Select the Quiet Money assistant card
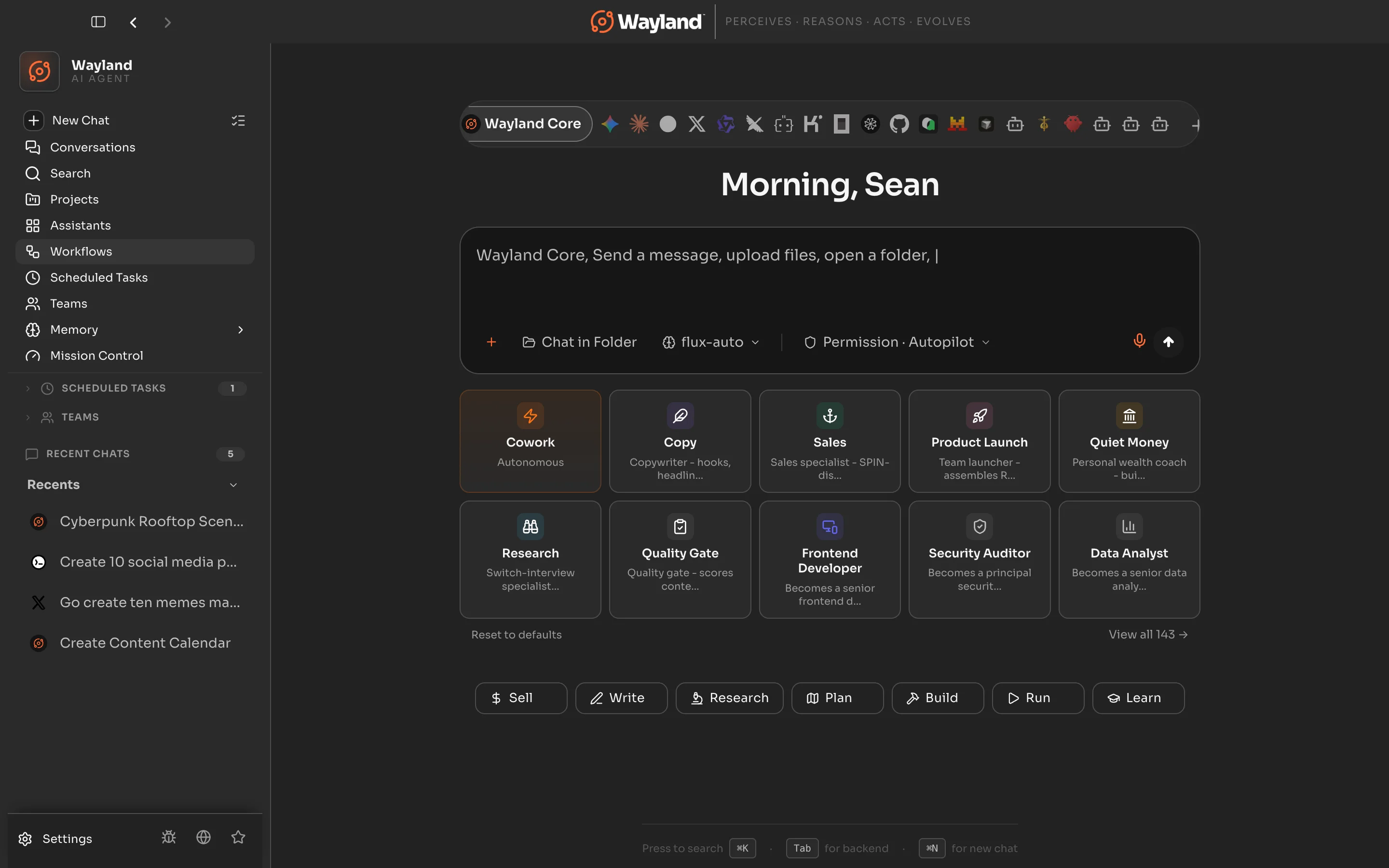 point(1129,441)
